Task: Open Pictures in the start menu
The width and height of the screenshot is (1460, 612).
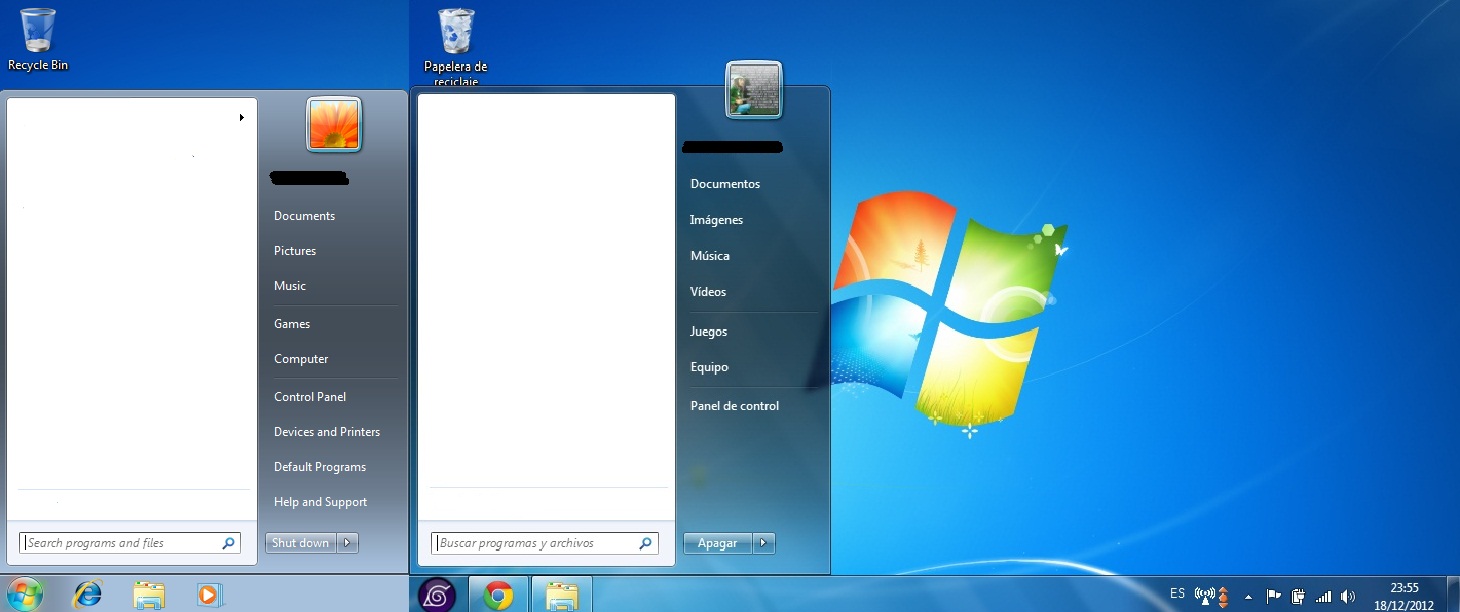Action: click(295, 251)
